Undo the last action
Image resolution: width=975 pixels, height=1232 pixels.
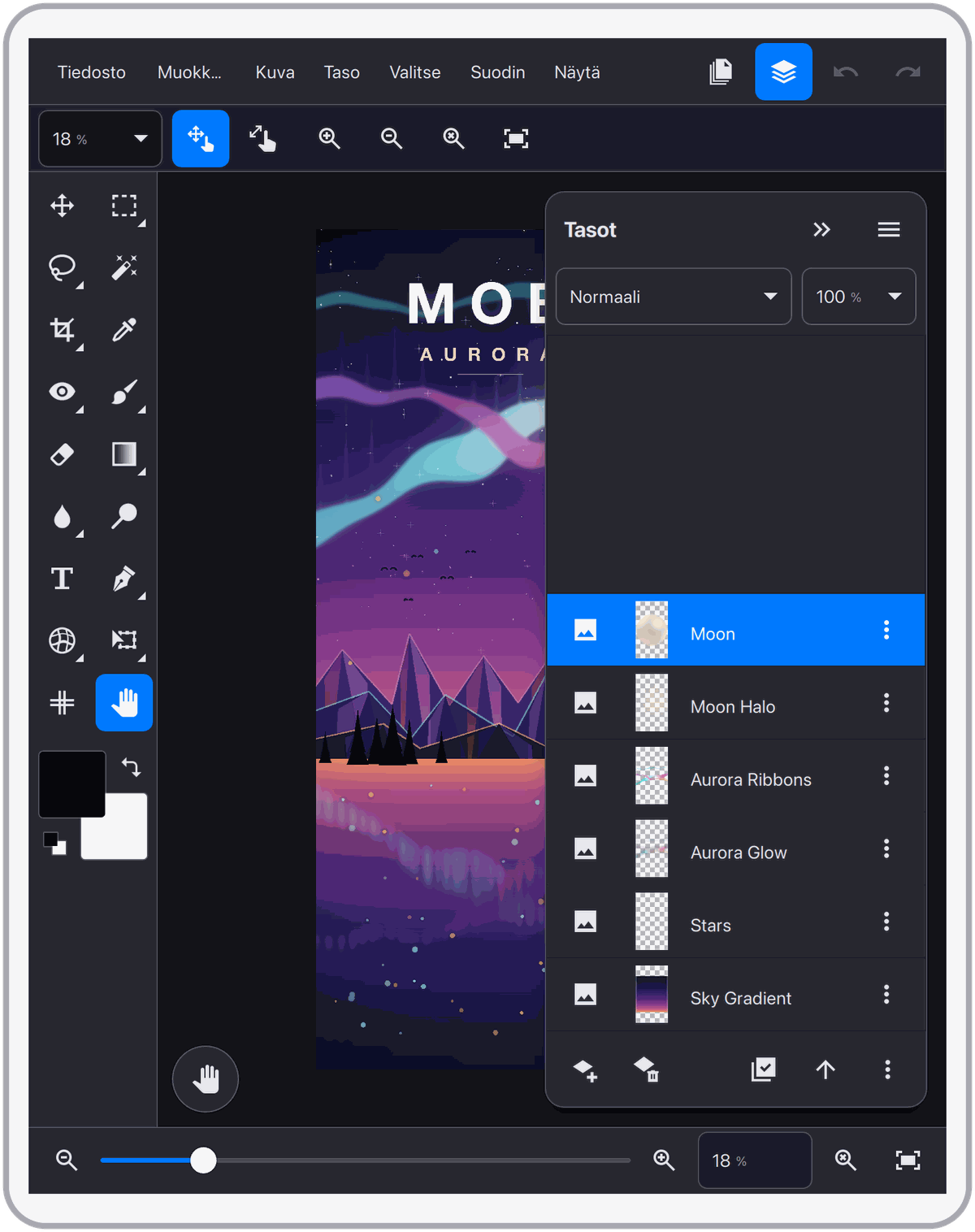pyautogui.click(x=846, y=72)
